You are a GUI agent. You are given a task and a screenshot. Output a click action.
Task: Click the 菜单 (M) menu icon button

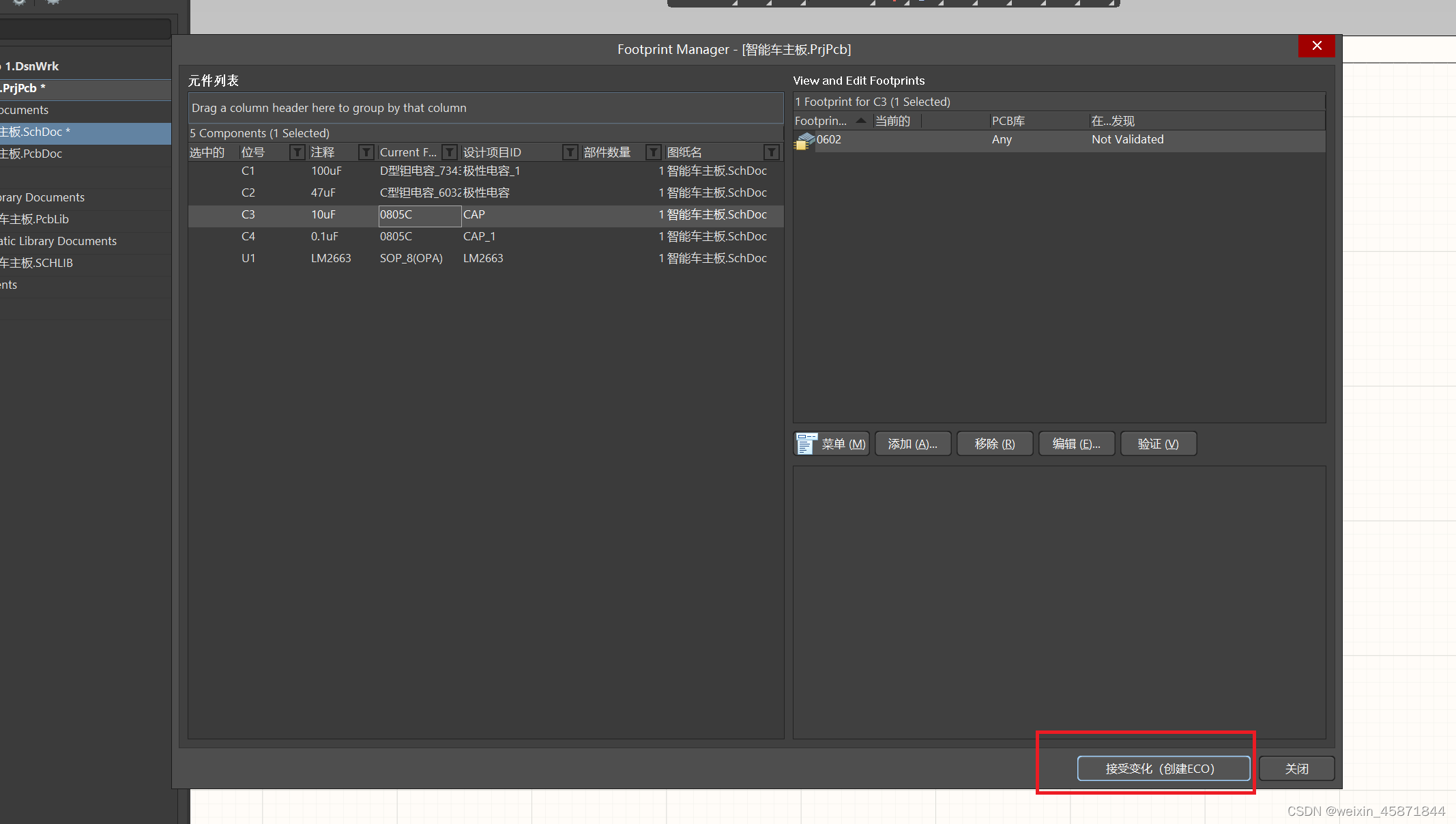tap(832, 444)
